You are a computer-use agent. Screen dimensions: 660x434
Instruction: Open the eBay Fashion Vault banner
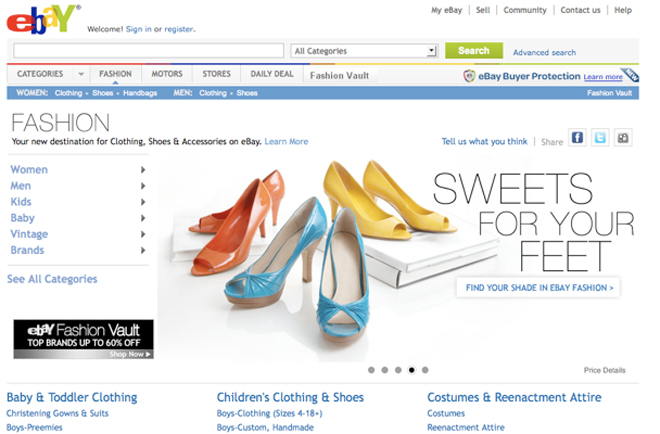coord(83,339)
